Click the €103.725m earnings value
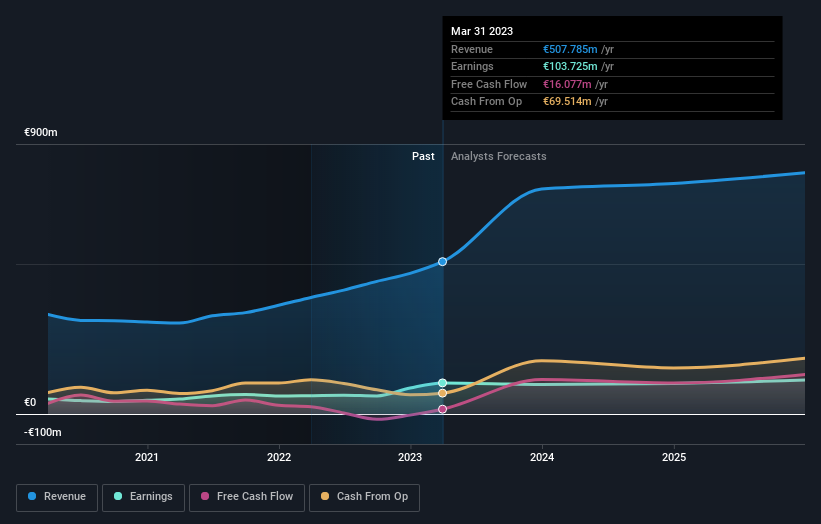 570,66
